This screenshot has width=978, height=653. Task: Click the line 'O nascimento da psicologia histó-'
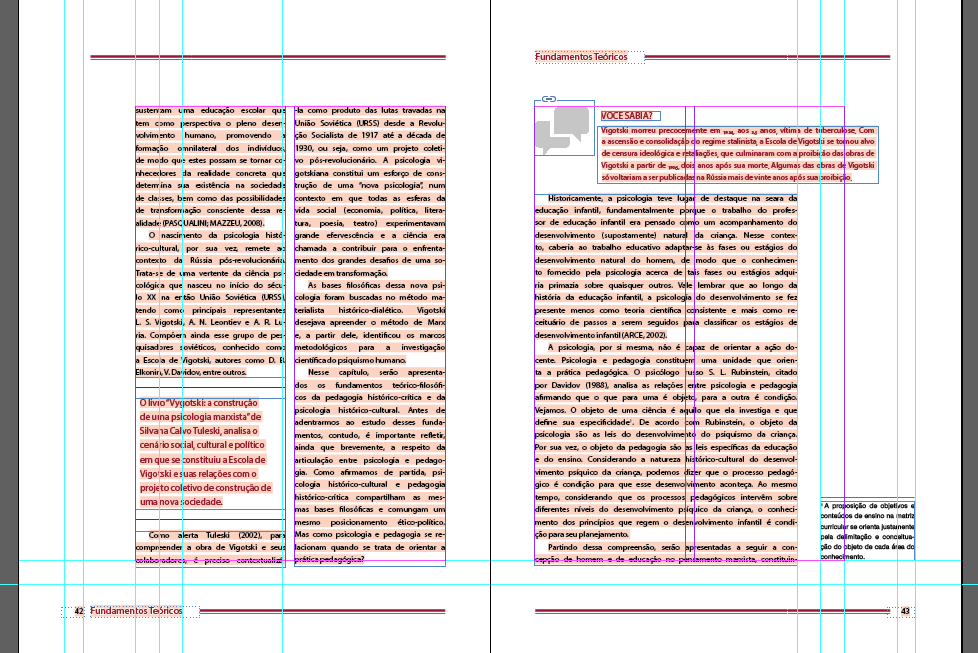tap(216, 235)
